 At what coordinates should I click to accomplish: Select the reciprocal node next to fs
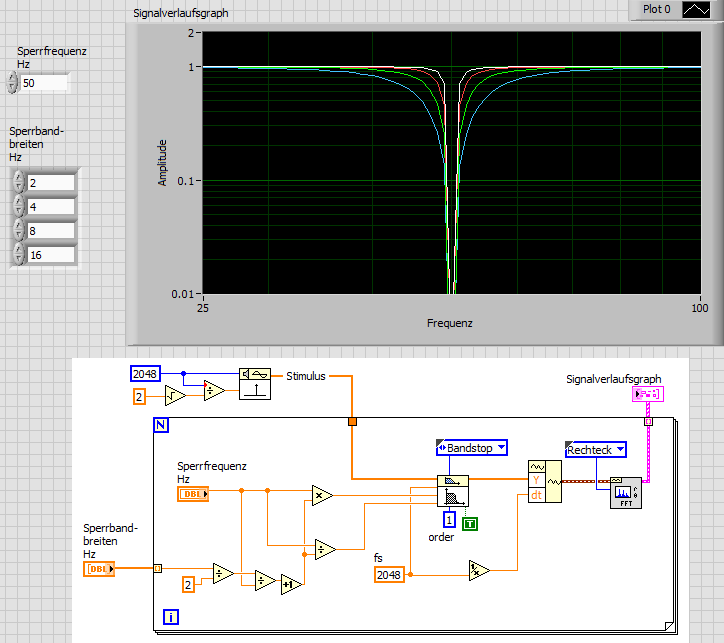[x=478, y=570]
